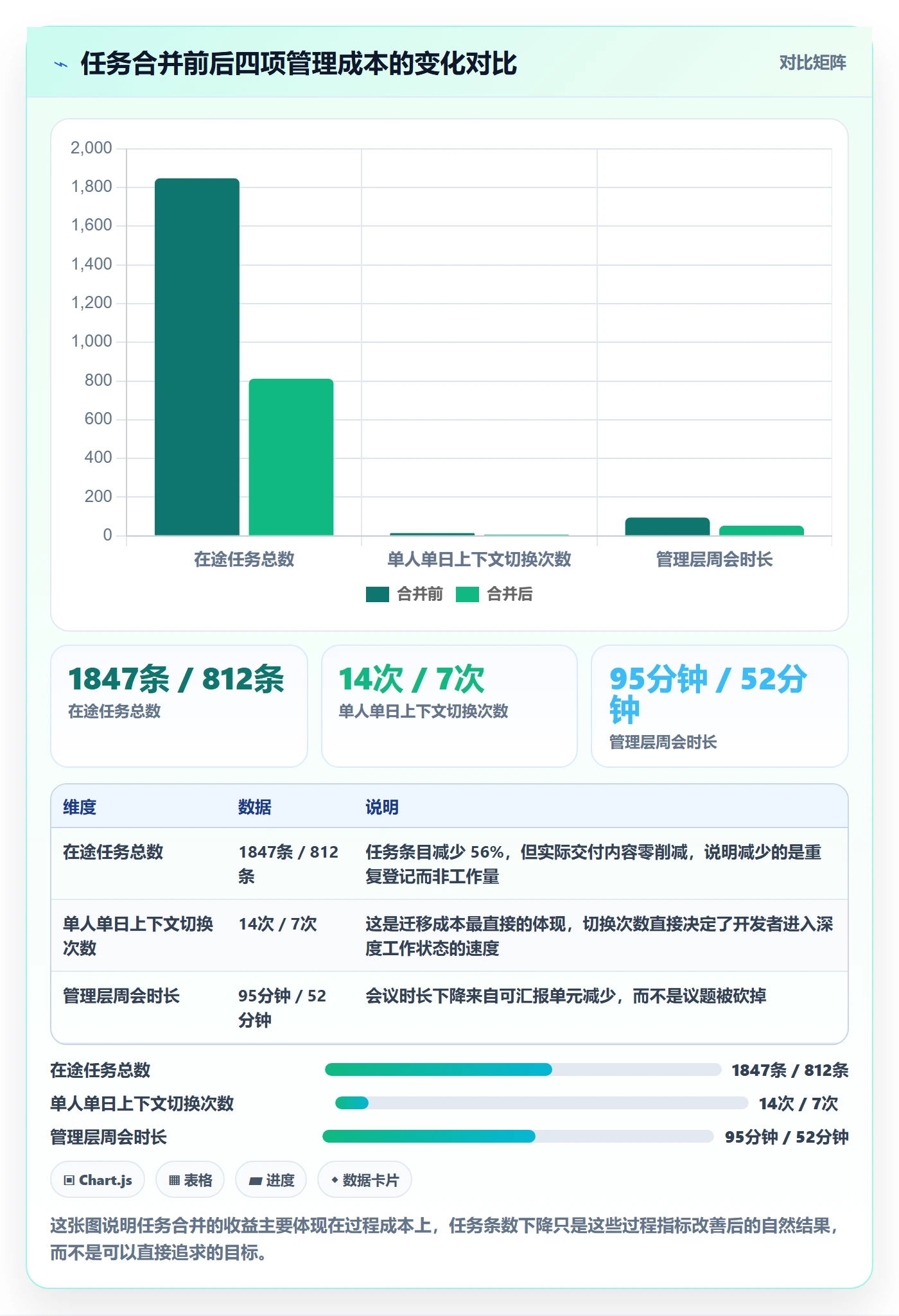The height and width of the screenshot is (1316, 899).
Task: Click the diamond icon in 数据卡片 chip
Action: point(335,1179)
